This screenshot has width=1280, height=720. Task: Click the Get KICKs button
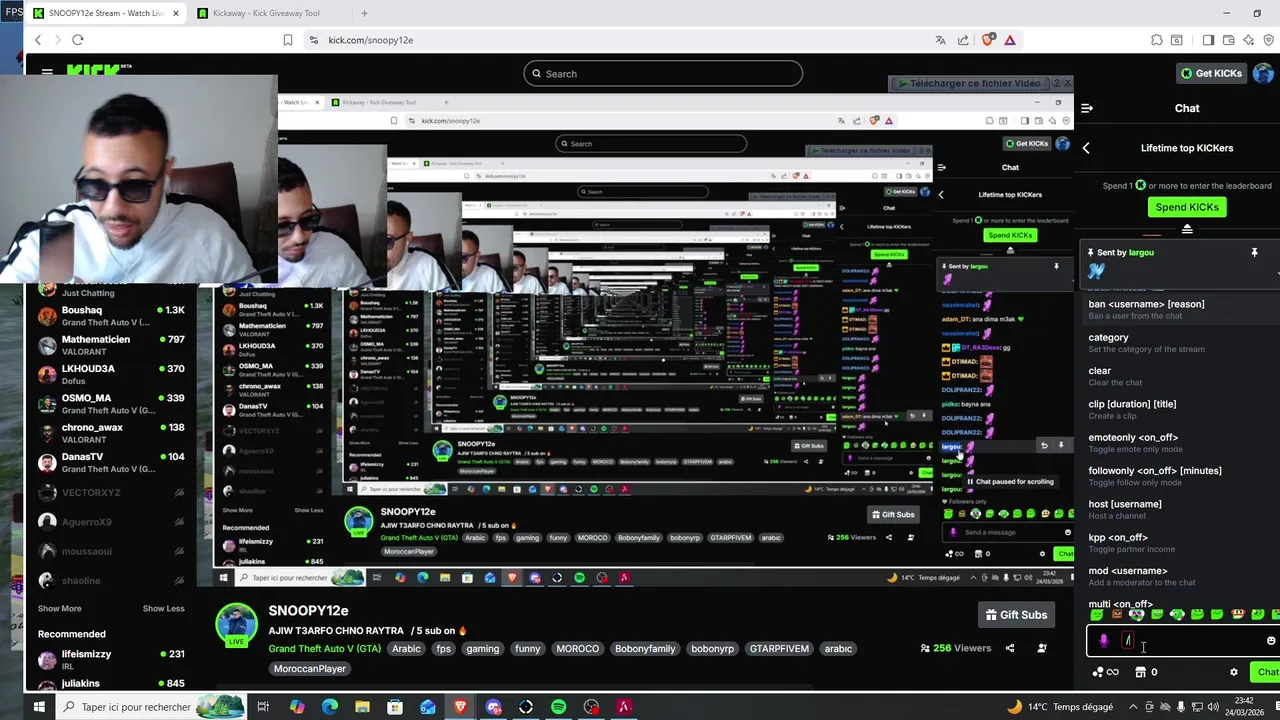pos(1211,73)
